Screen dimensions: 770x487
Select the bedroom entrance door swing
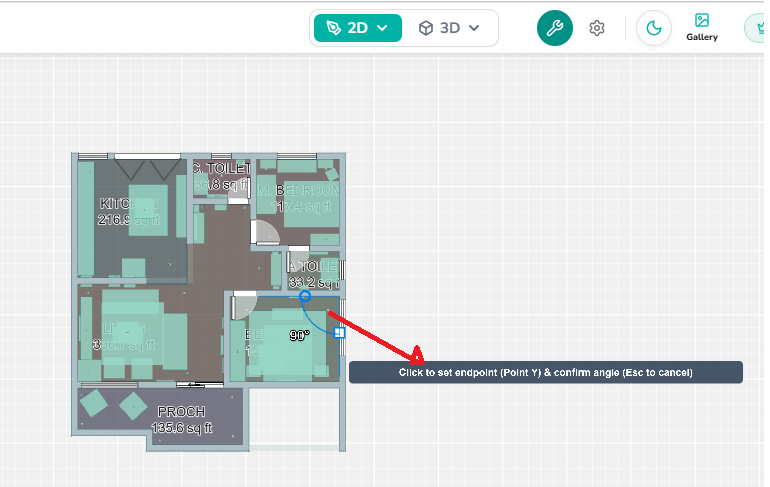coord(244,305)
